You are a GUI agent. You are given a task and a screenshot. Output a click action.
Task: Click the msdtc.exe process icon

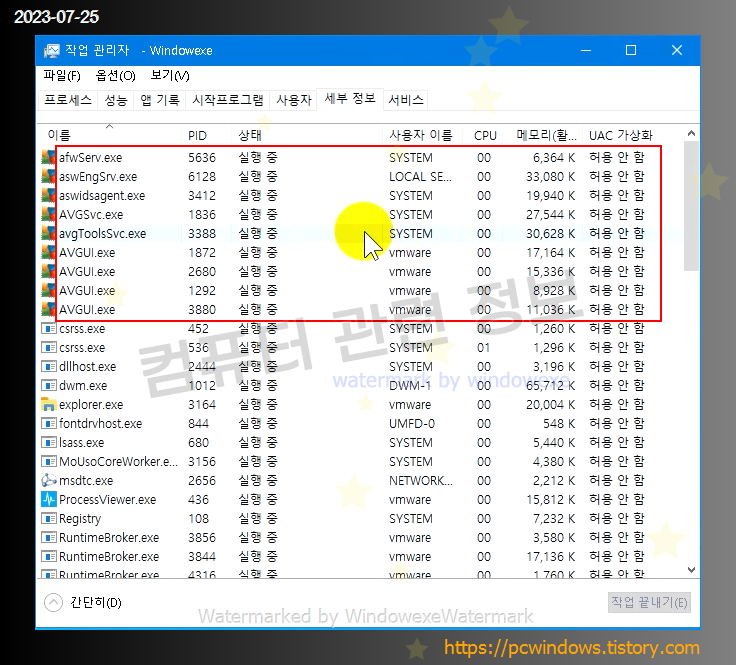click(49, 480)
